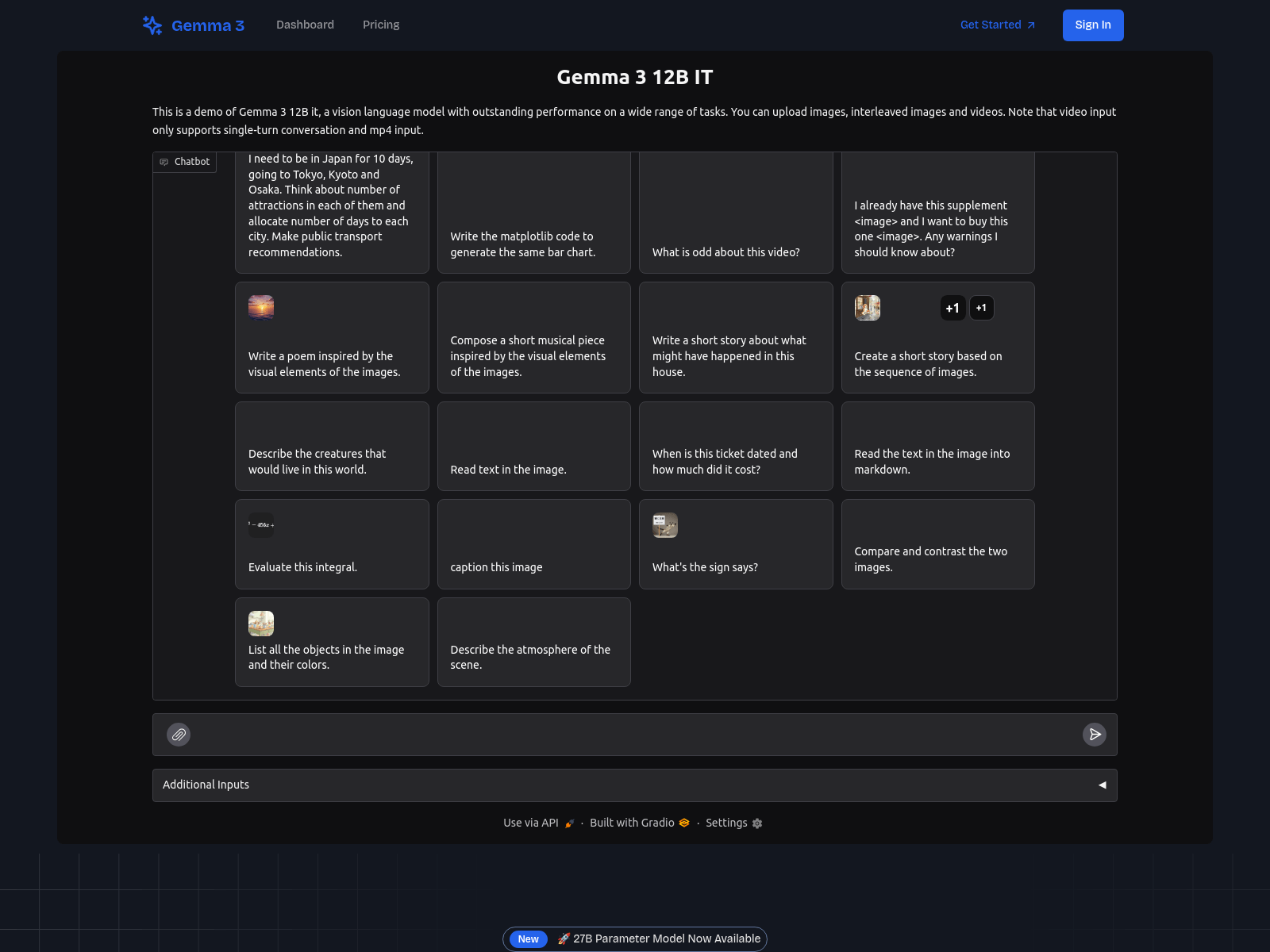This screenshot has height=952, width=1270.
Task: Click the send message icon
Action: 1095,735
